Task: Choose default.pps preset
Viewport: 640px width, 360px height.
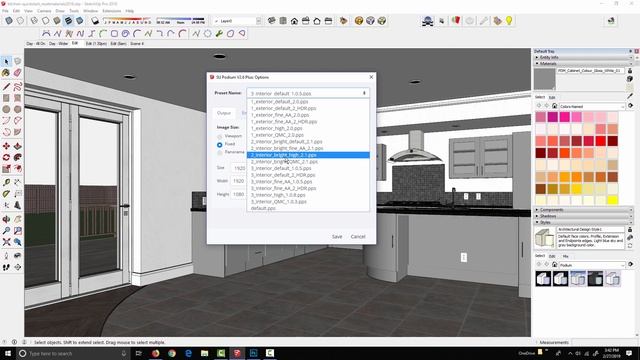Action: click(x=308, y=208)
